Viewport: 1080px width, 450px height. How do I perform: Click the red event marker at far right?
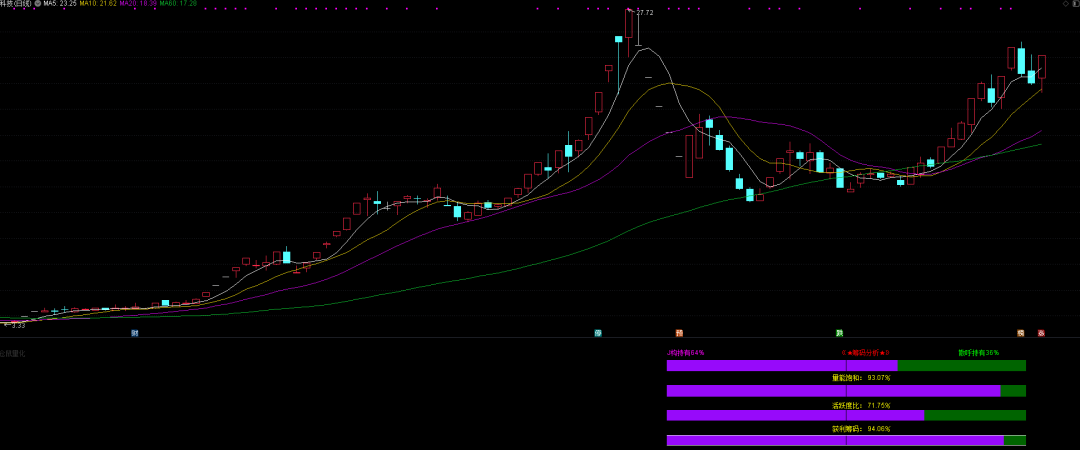[1041, 333]
